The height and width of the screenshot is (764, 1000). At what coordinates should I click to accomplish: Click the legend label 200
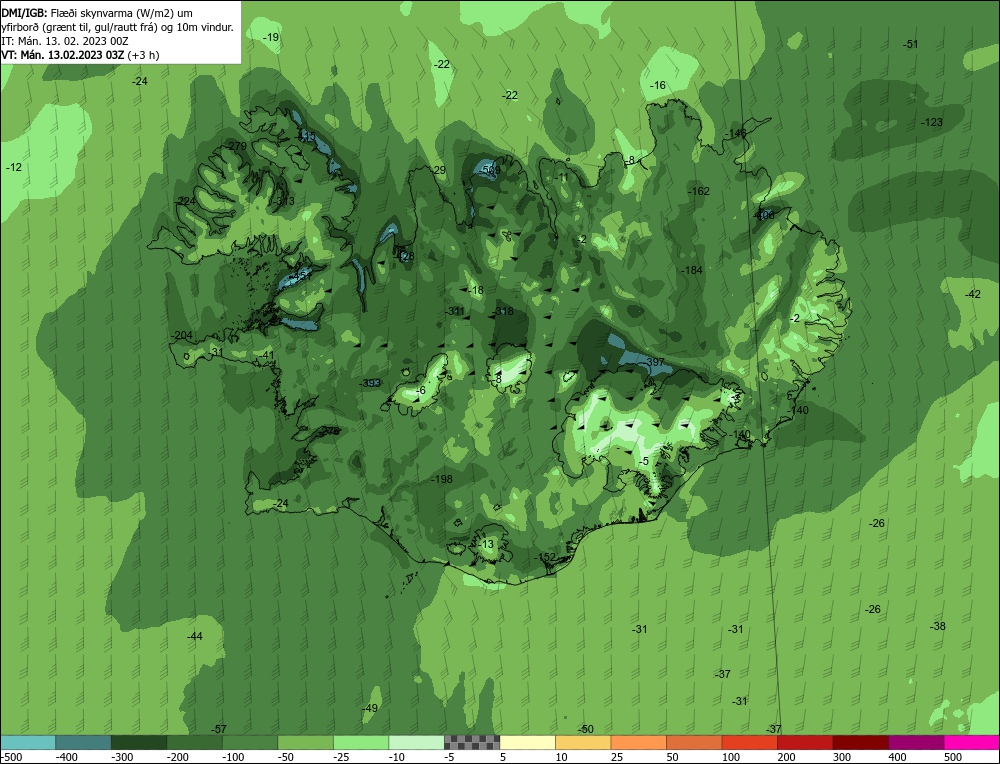tap(786, 757)
